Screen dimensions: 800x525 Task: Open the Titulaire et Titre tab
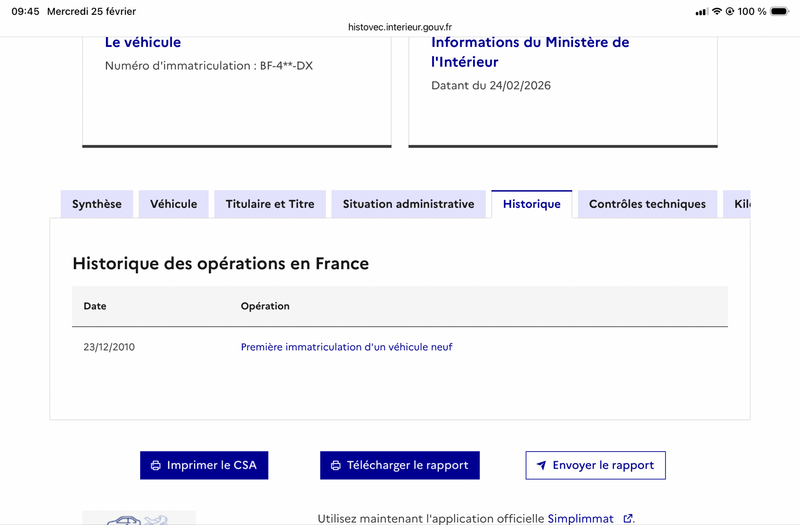click(x=270, y=204)
